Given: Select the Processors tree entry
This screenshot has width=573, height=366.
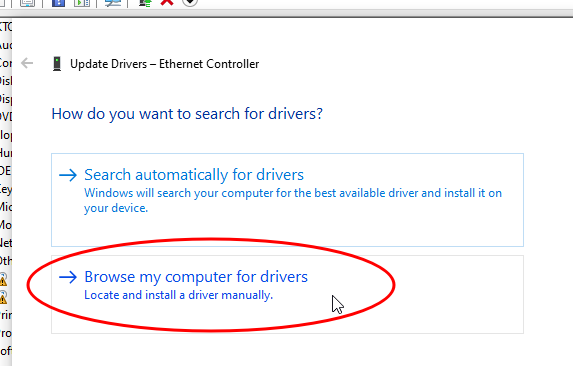Looking at the screenshot, I should [6, 333].
